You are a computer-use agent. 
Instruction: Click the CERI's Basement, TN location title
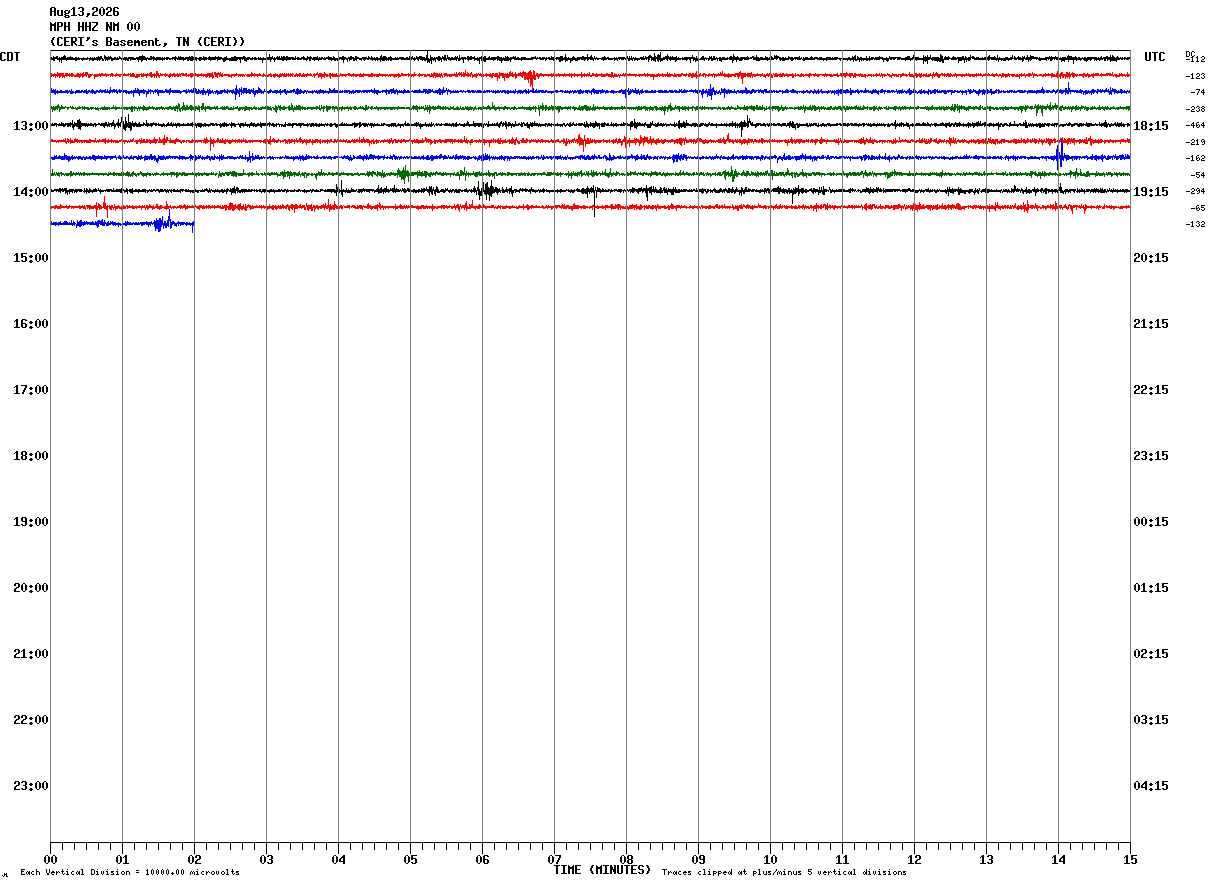(147, 42)
